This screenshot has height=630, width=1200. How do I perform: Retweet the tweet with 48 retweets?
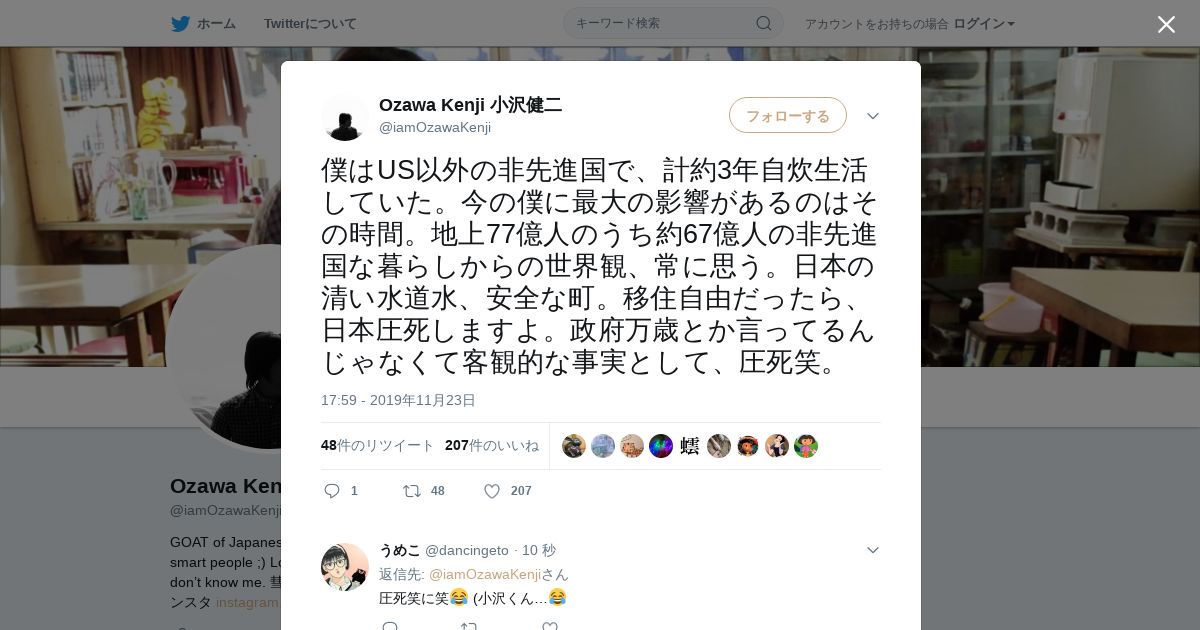click(x=411, y=491)
